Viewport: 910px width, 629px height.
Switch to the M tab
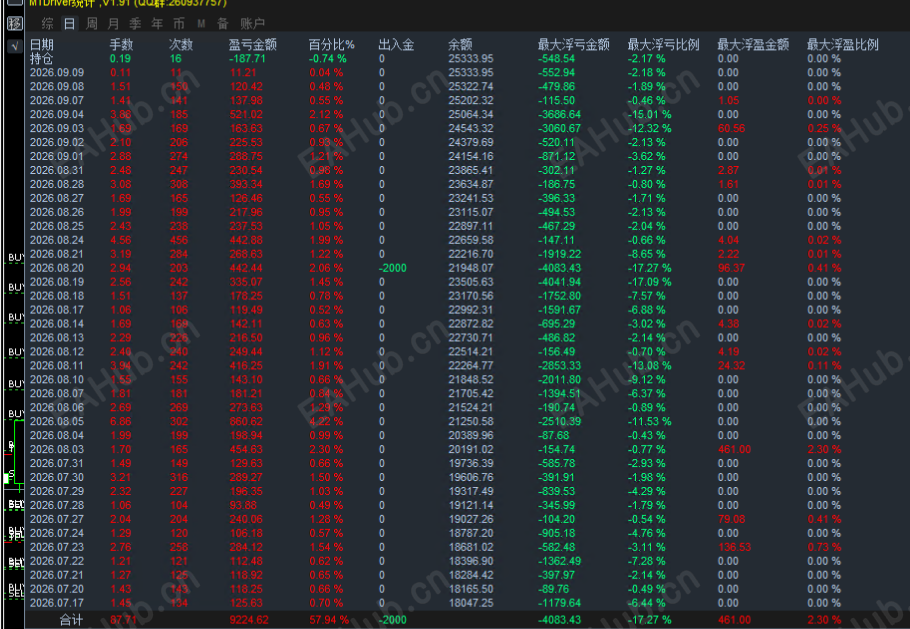201,24
